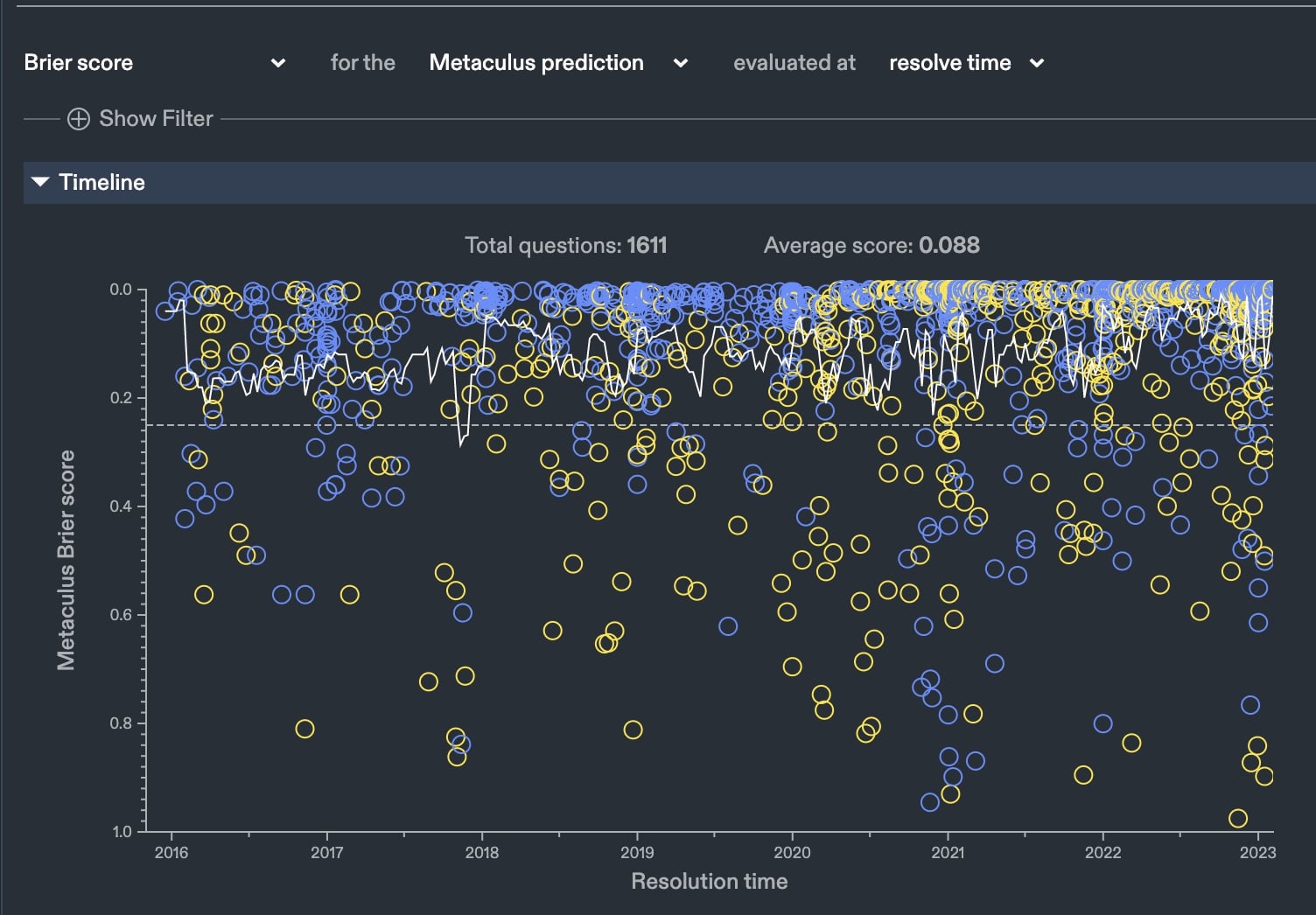
Task: Click the chevron next to resolve time
Action: [1036, 62]
